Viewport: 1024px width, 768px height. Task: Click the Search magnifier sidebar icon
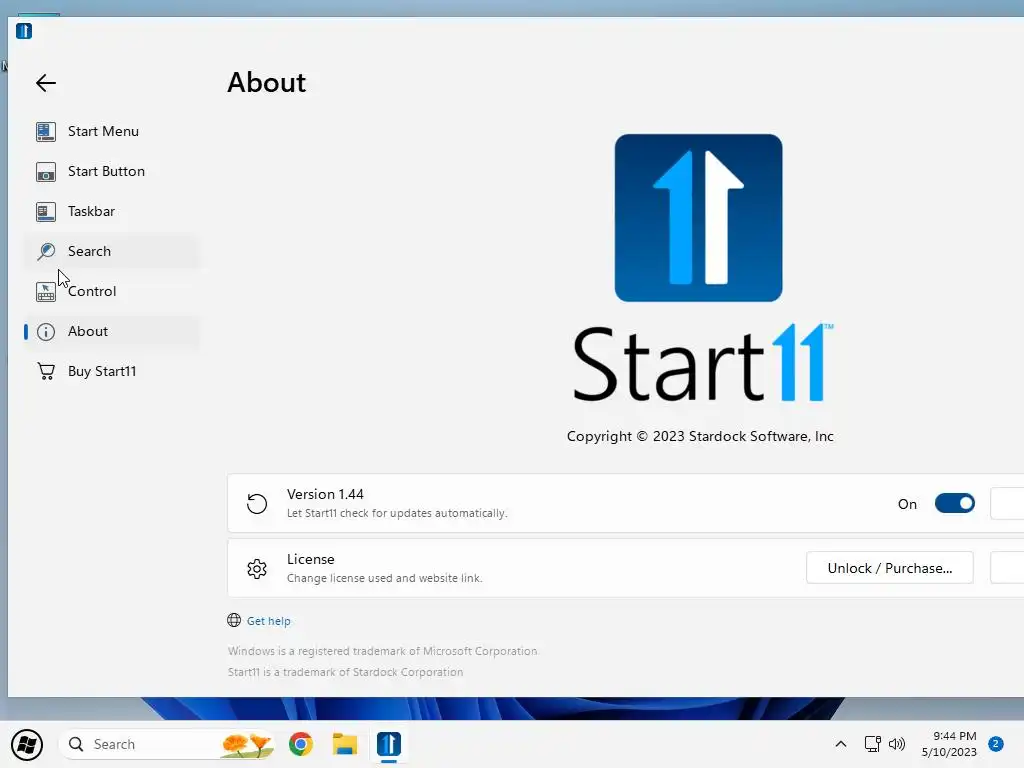(x=46, y=251)
